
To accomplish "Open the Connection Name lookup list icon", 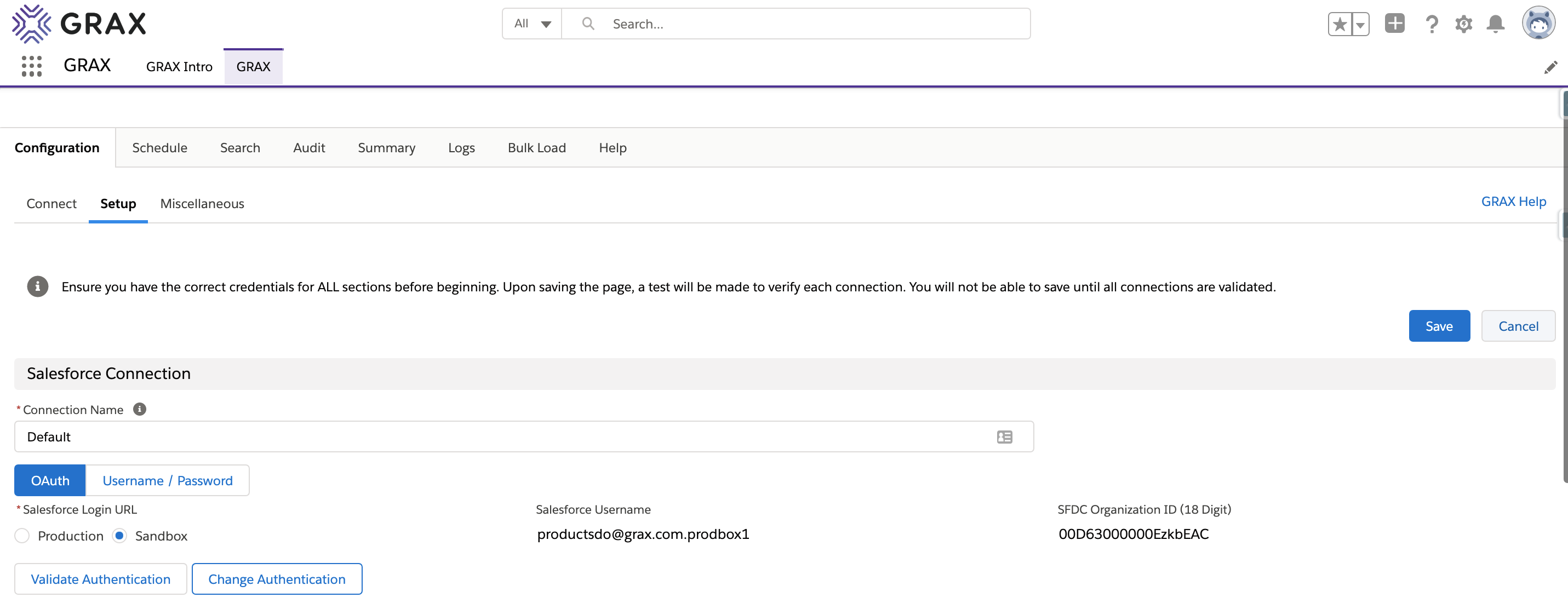I will 1004,437.
